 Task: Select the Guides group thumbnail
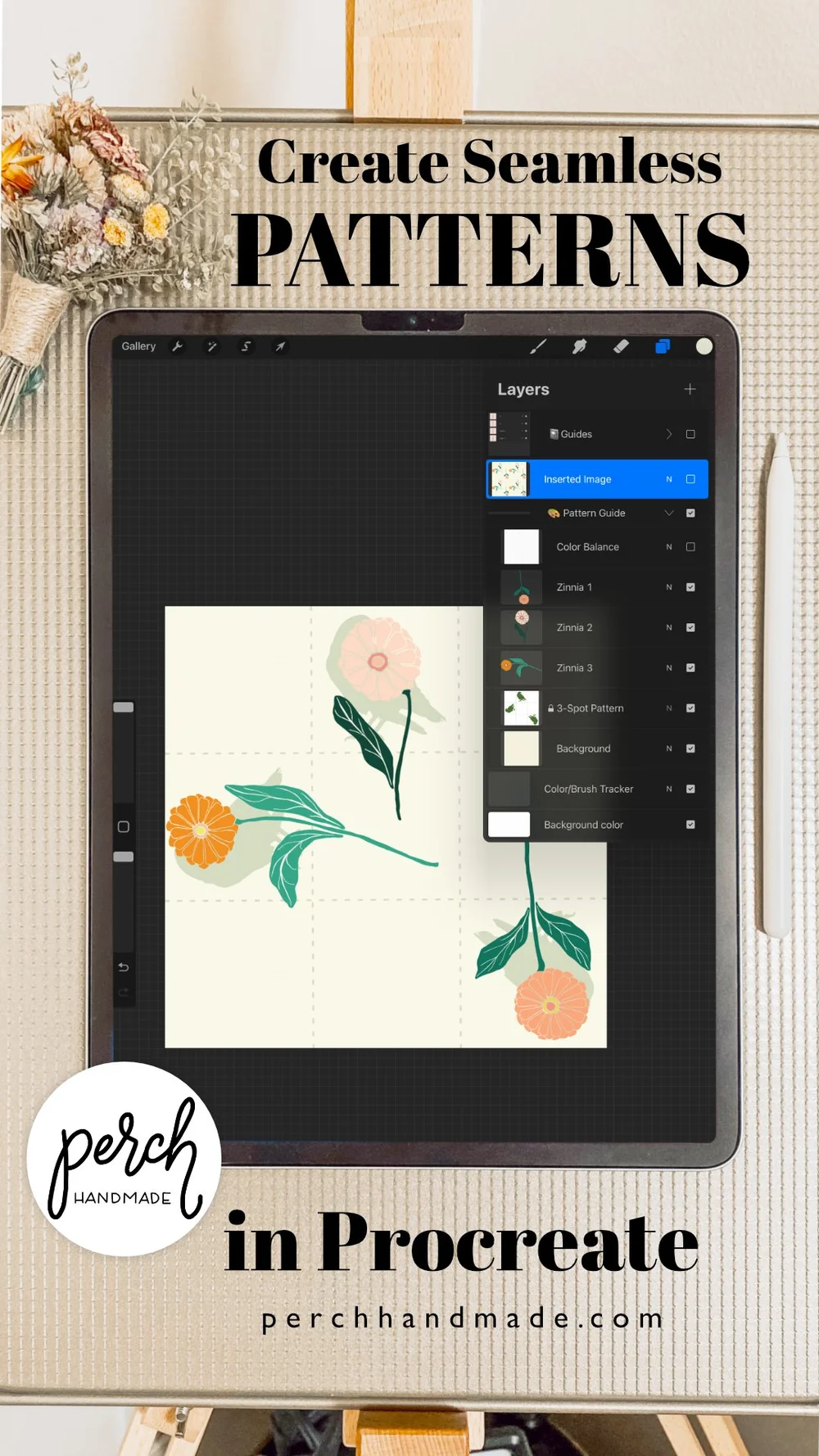point(509,433)
